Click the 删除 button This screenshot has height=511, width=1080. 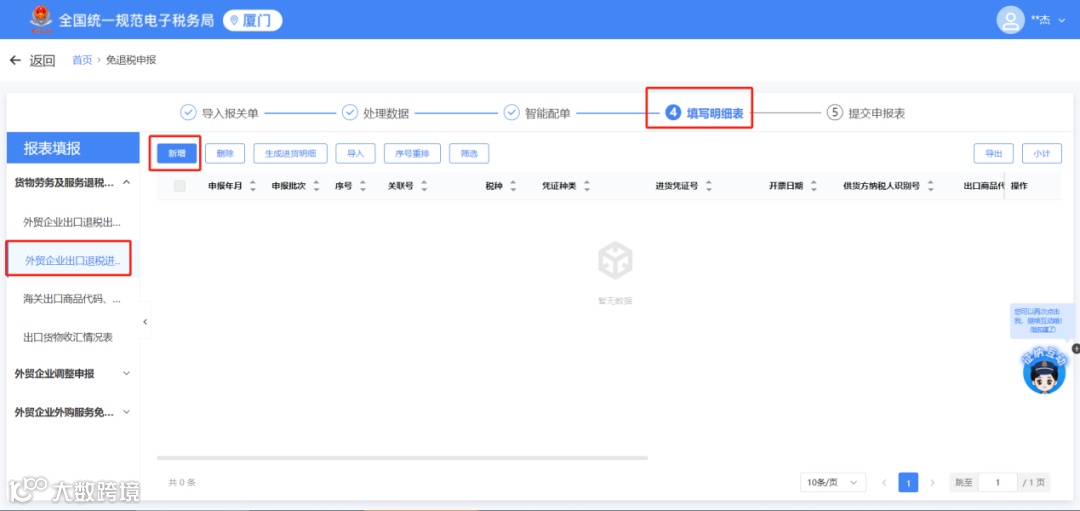click(225, 154)
